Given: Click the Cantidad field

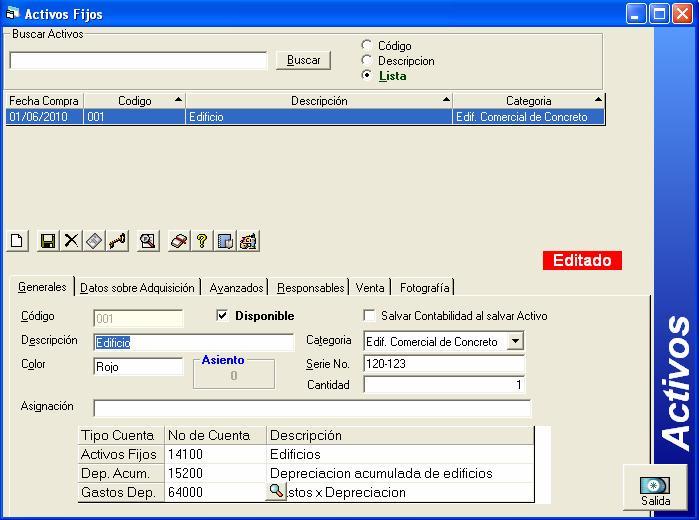Looking at the screenshot, I should 444,384.
